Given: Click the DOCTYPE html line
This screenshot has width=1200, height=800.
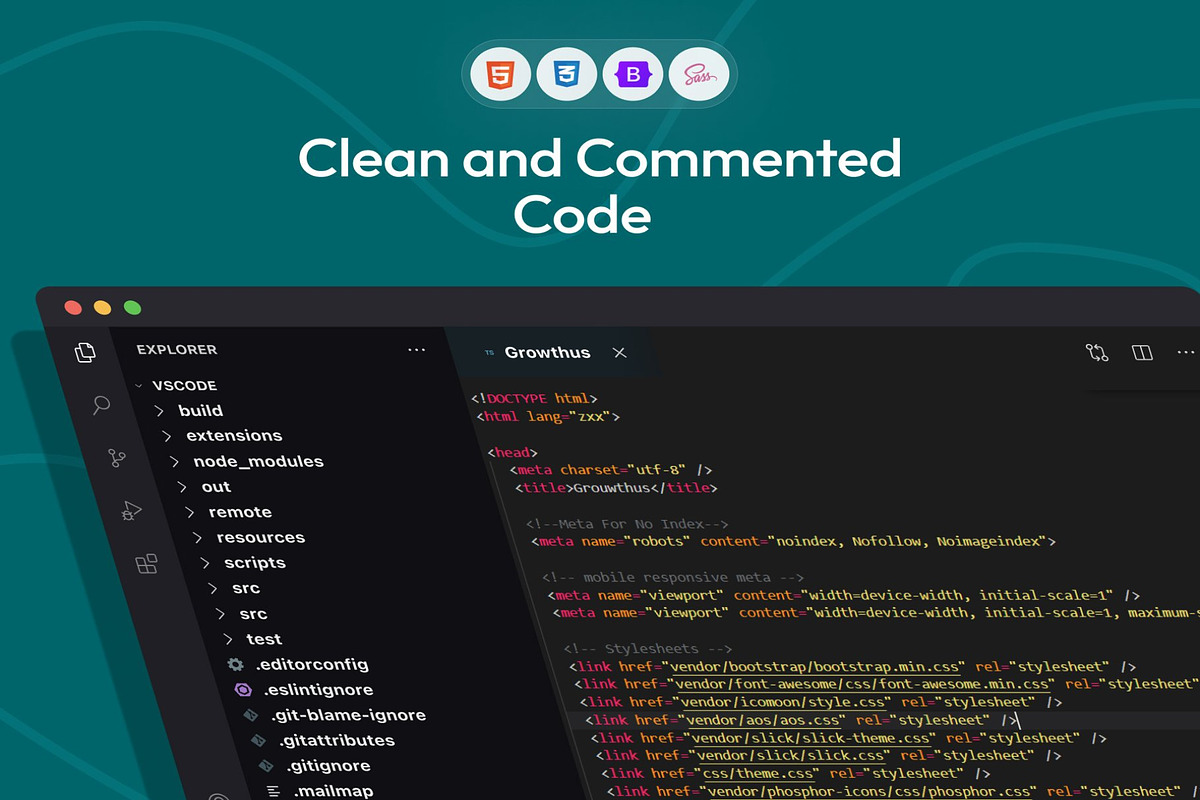Looking at the screenshot, I should click(534, 398).
